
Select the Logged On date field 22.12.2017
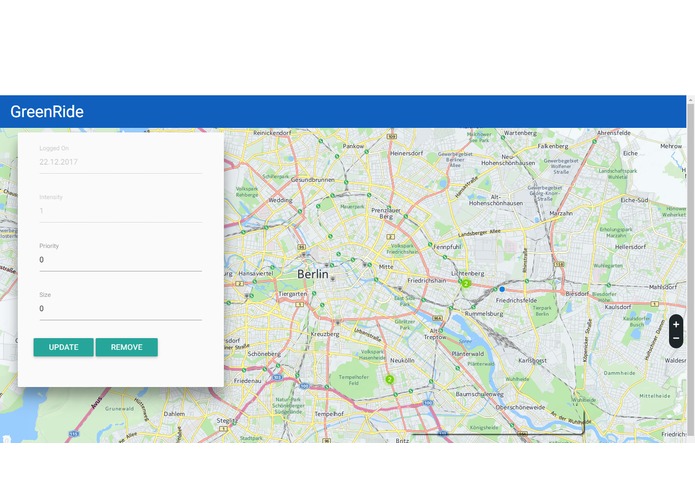click(121, 162)
